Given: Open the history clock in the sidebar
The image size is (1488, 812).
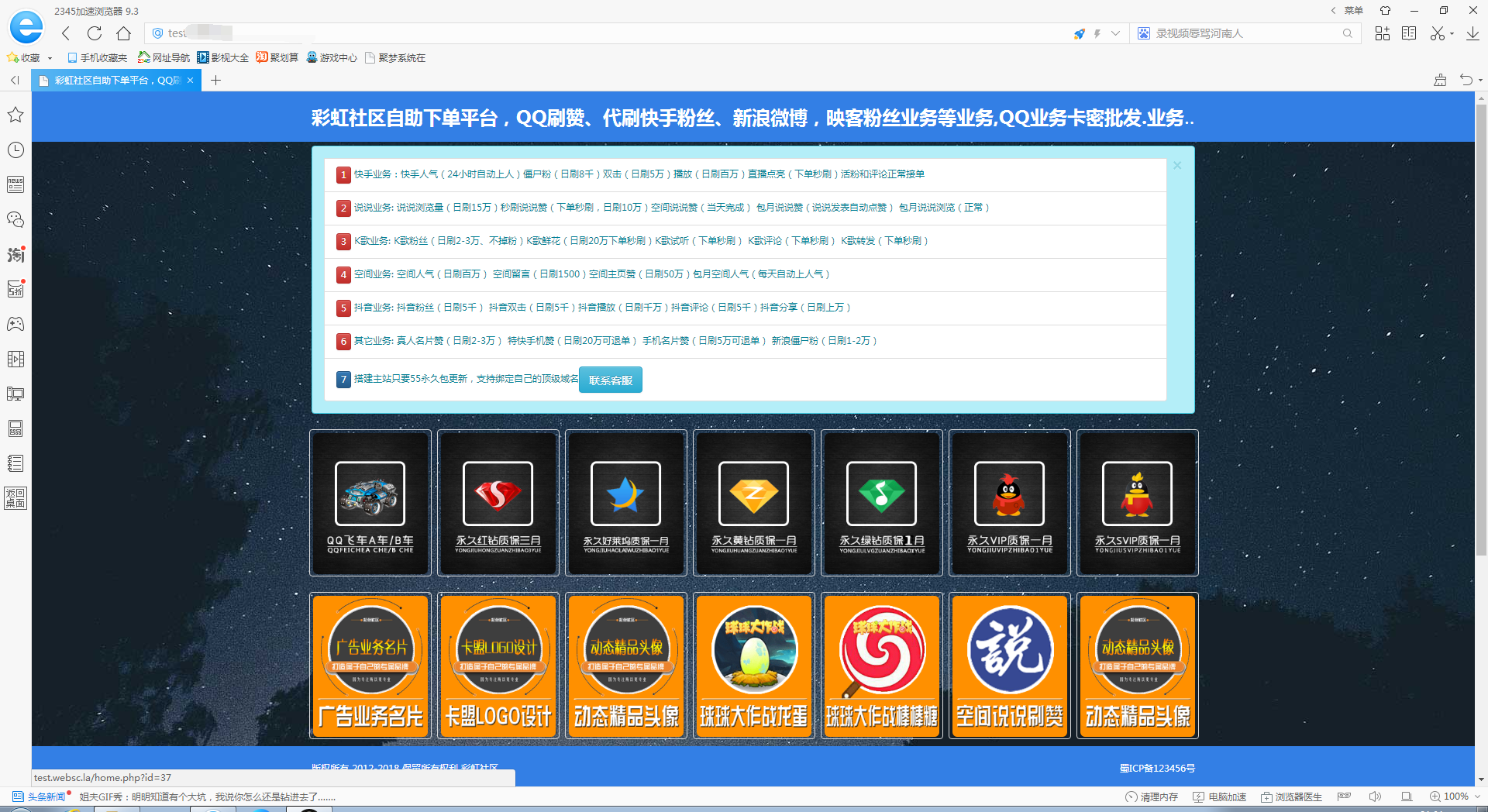Looking at the screenshot, I should click(x=15, y=150).
